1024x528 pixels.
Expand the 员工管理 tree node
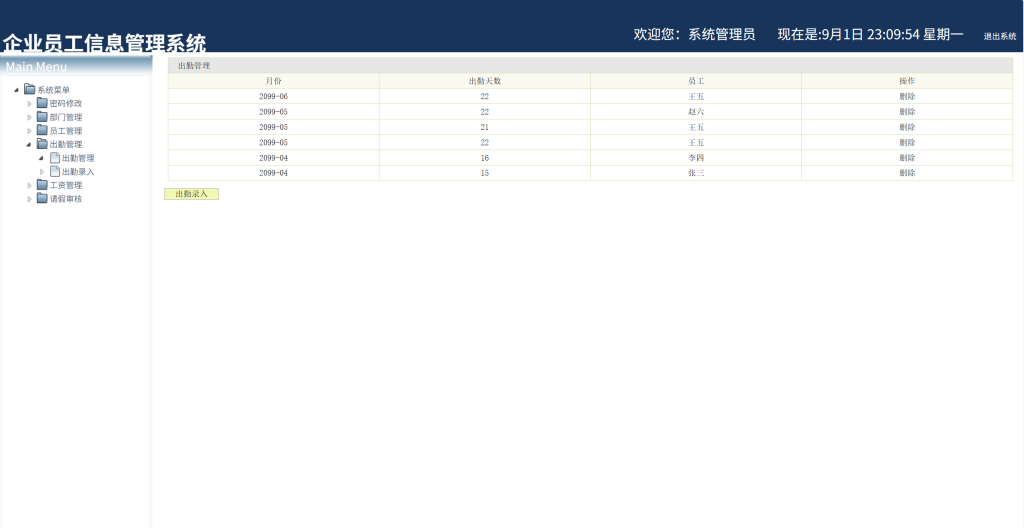(29, 131)
